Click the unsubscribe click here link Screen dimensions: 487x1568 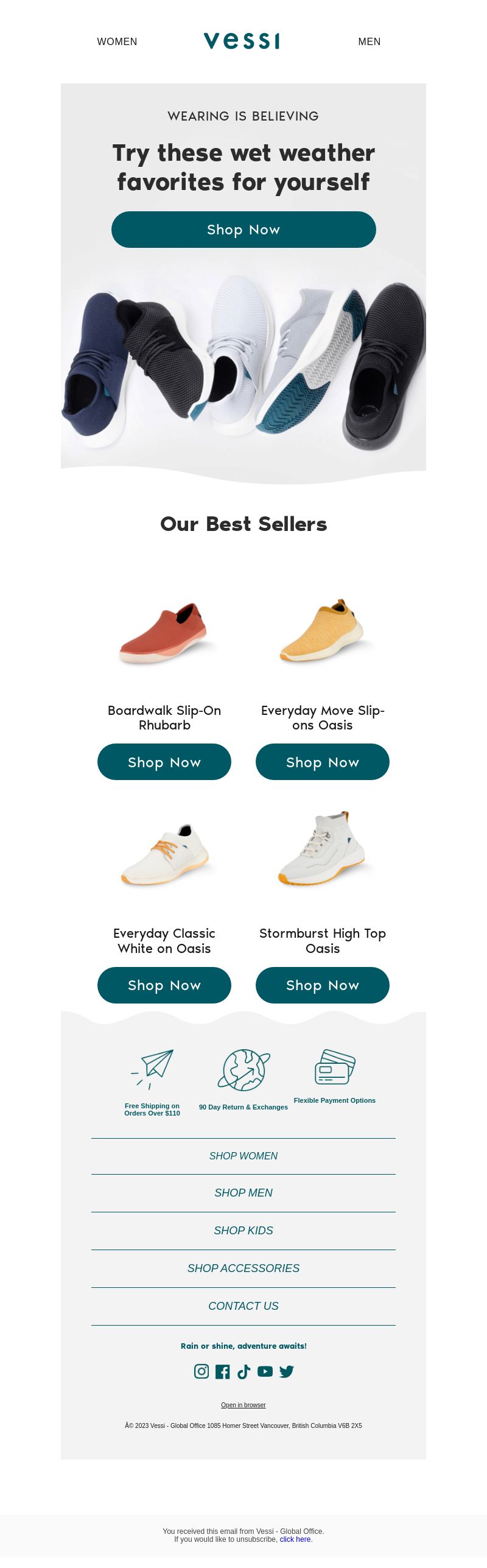point(295,1539)
